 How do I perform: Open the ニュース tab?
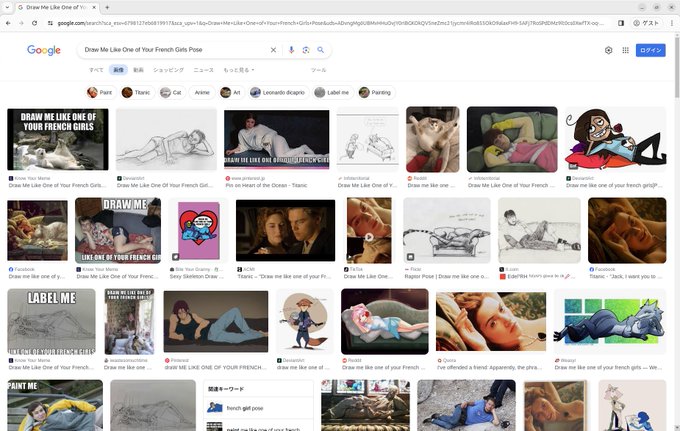tap(203, 70)
